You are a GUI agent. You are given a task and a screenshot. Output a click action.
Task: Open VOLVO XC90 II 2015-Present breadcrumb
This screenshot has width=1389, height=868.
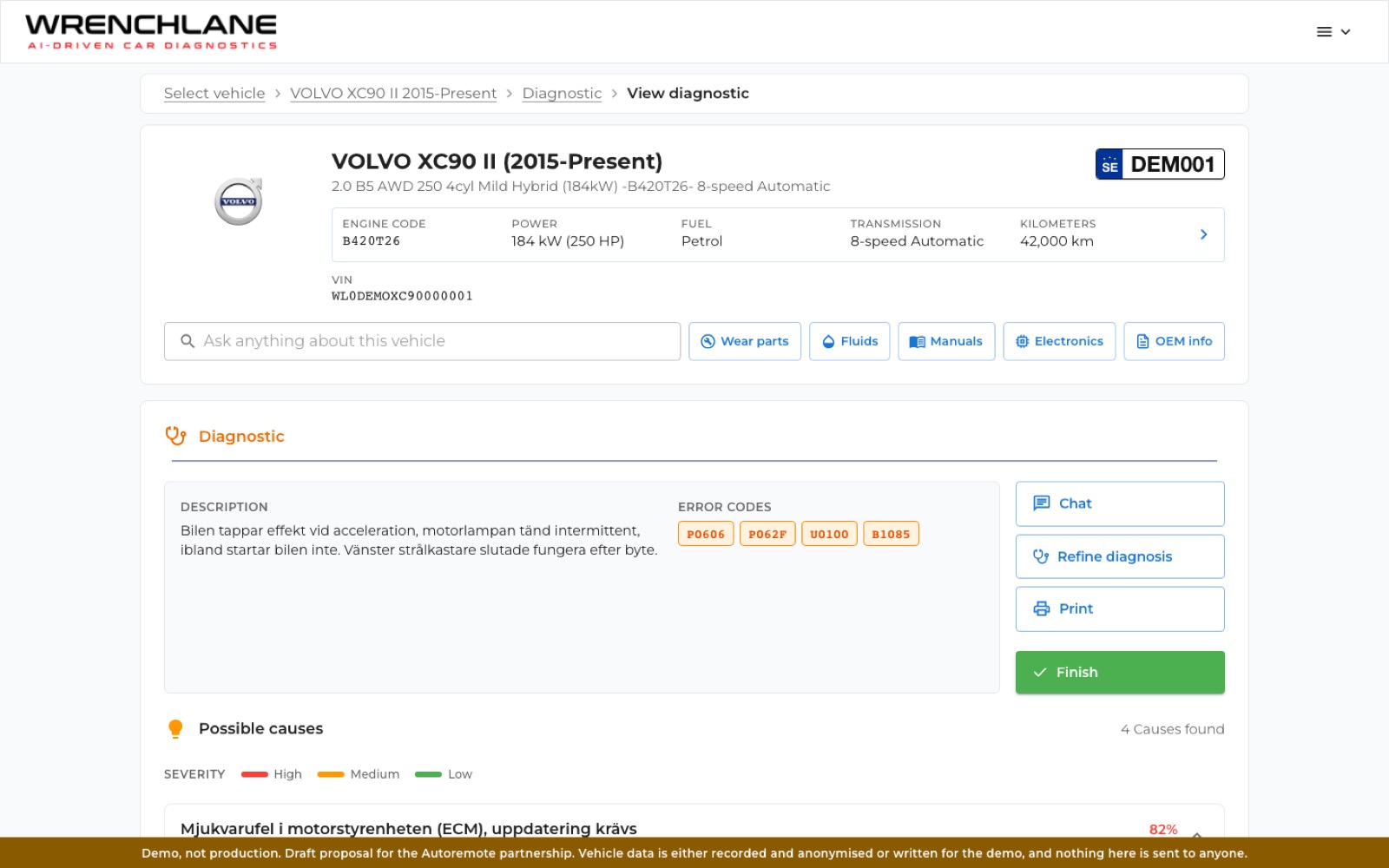[x=393, y=93]
